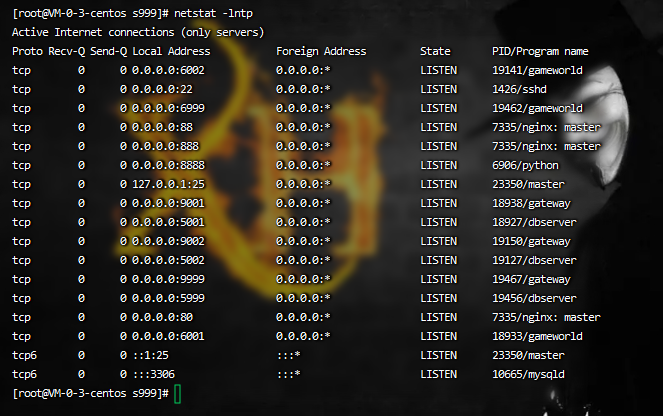Click the :::3306 local address
Image resolution: width=663 pixels, height=416 pixels.
pyautogui.click(x=156, y=374)
